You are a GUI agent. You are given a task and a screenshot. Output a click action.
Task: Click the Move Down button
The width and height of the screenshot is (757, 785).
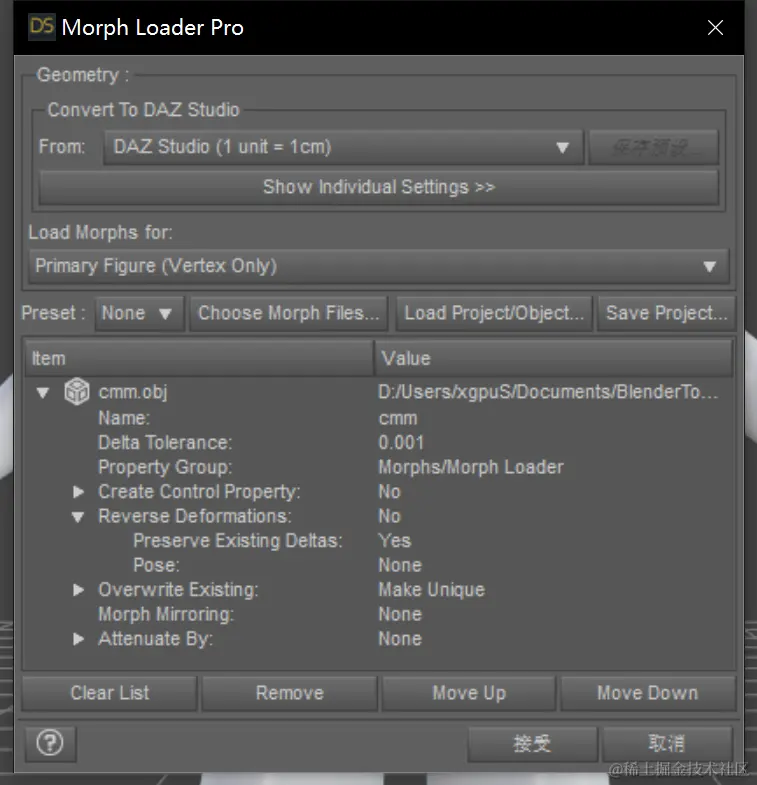click(648, 693)
